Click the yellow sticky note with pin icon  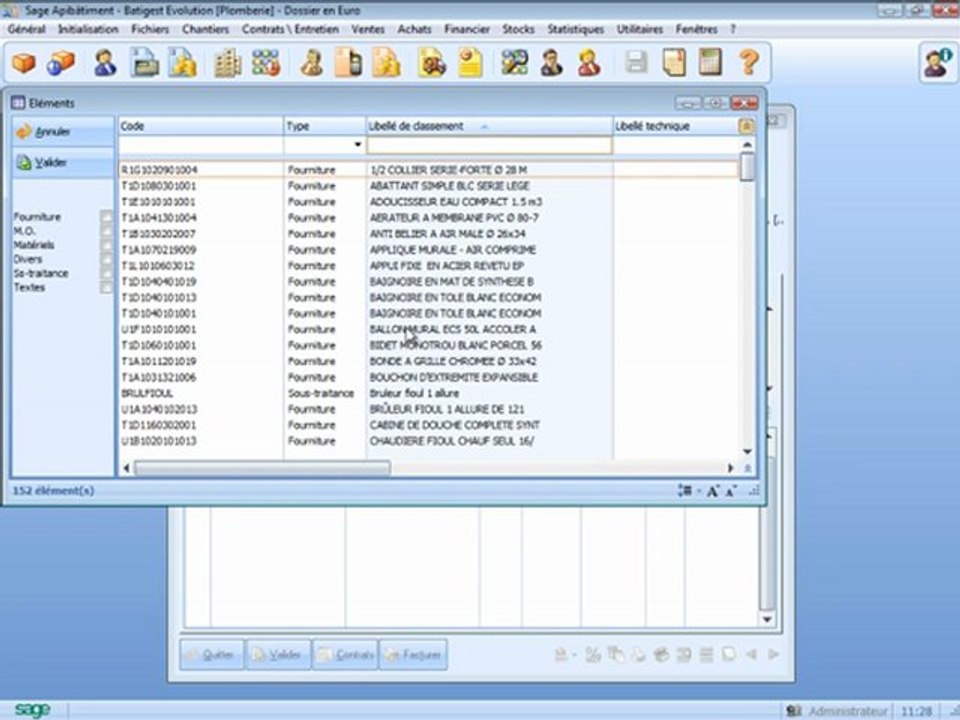click(470, 62)
